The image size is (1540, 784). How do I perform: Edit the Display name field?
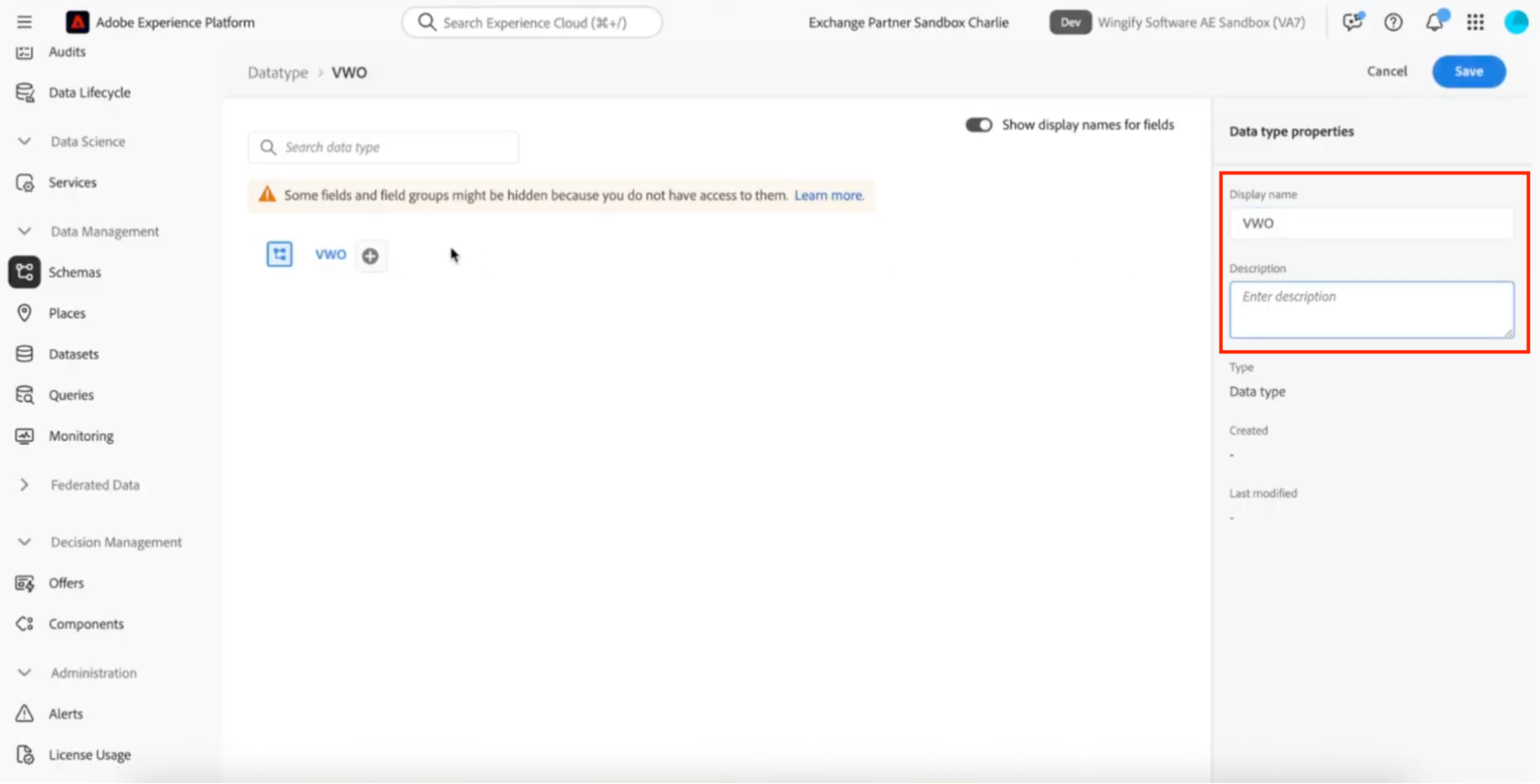[x=1371, y=223]
